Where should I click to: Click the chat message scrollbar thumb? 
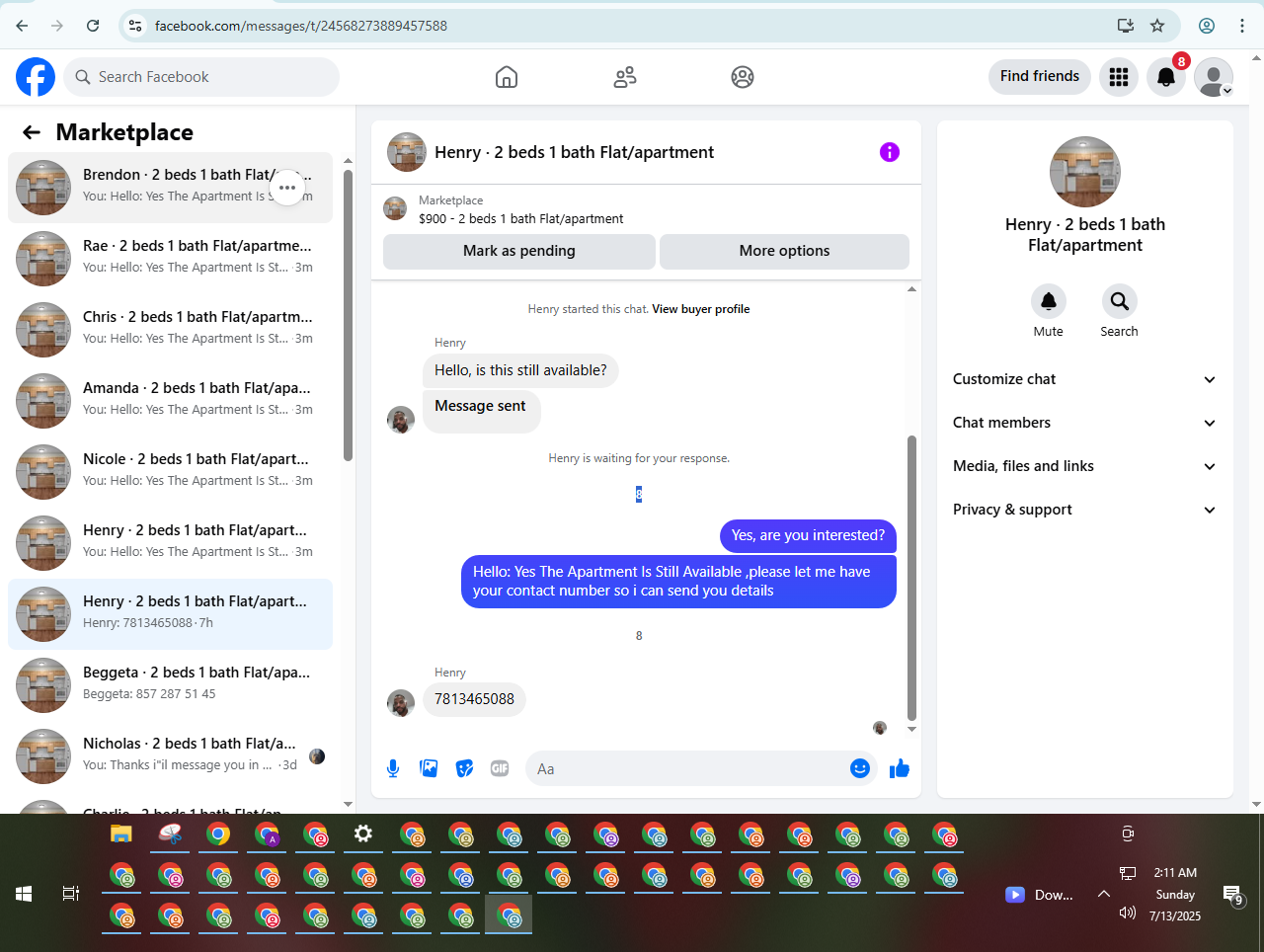(x=911, y=578)
